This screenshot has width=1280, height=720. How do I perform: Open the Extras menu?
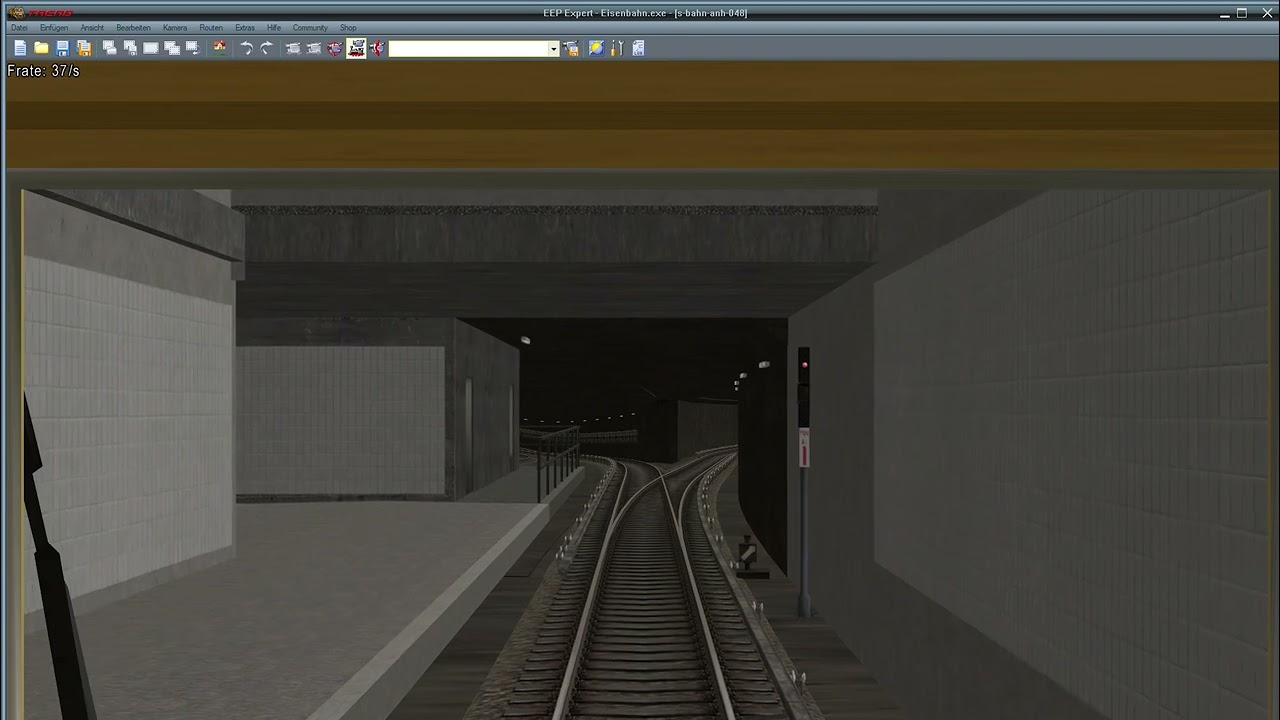coord(244,28)
